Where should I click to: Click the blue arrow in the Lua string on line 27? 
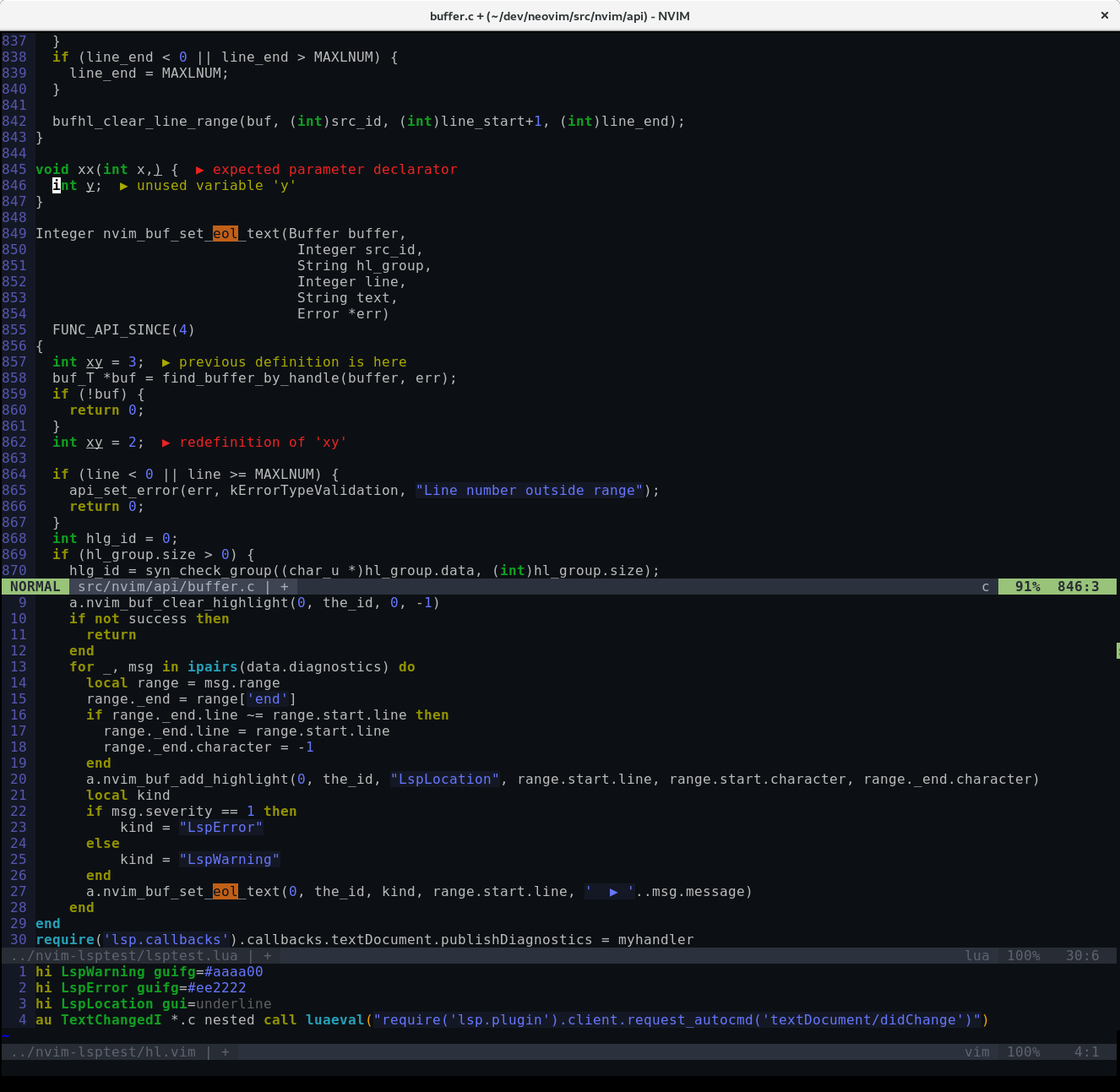(614, 892)
